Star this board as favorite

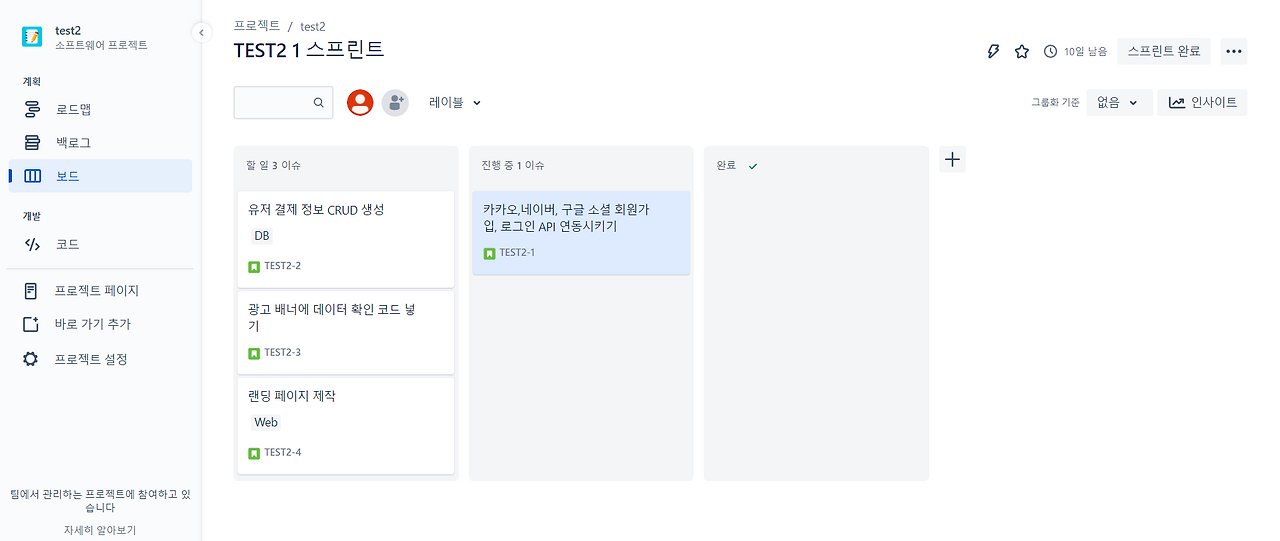click(x=1021, y=51)
